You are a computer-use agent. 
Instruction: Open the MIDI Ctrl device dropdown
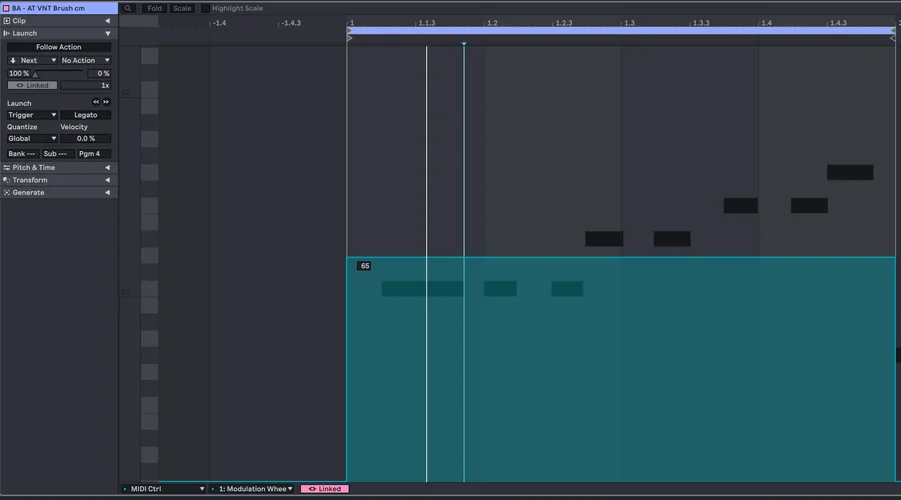pyautogui.click(x=164, y=489)
